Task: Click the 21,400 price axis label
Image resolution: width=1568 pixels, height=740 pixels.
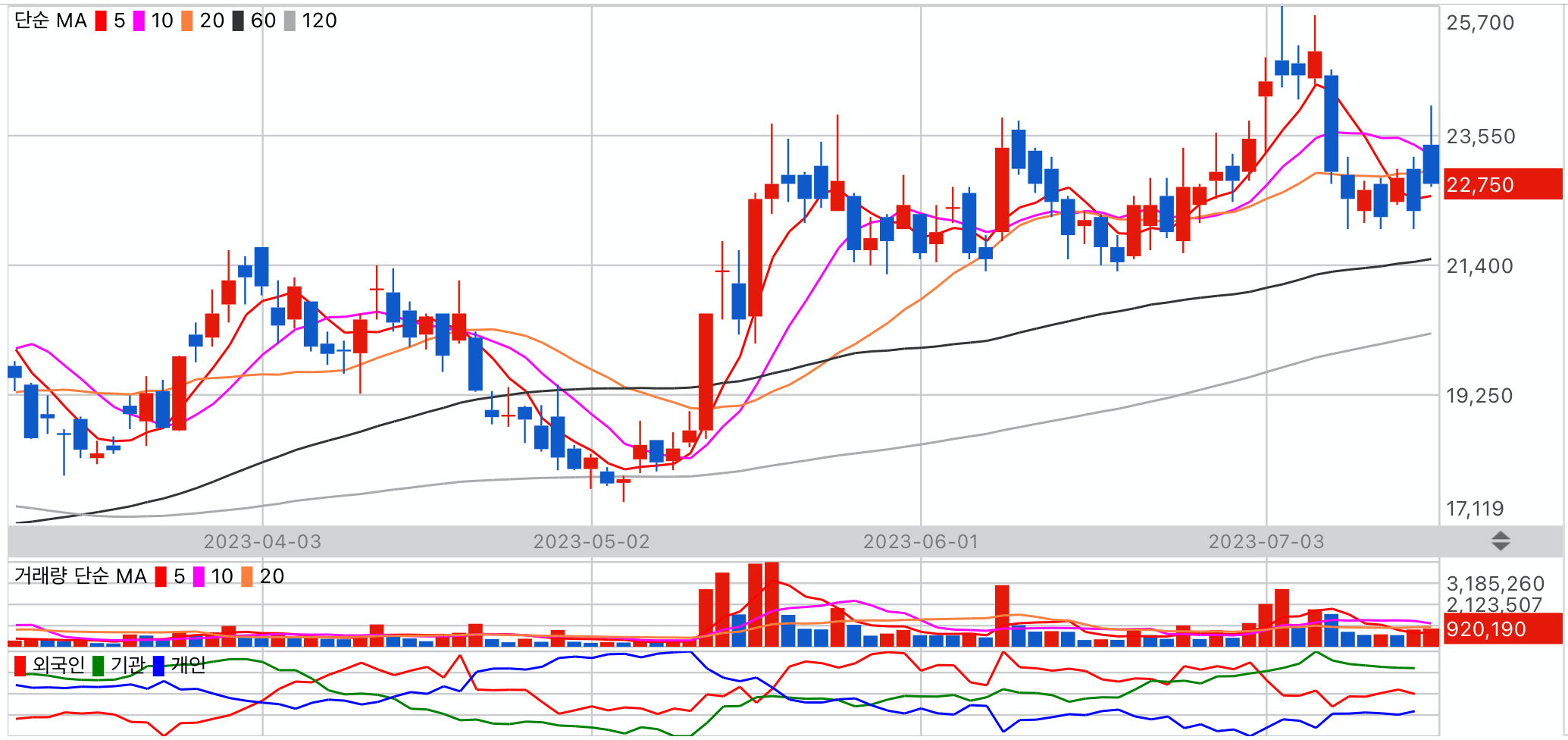Action: (1479, 266)
